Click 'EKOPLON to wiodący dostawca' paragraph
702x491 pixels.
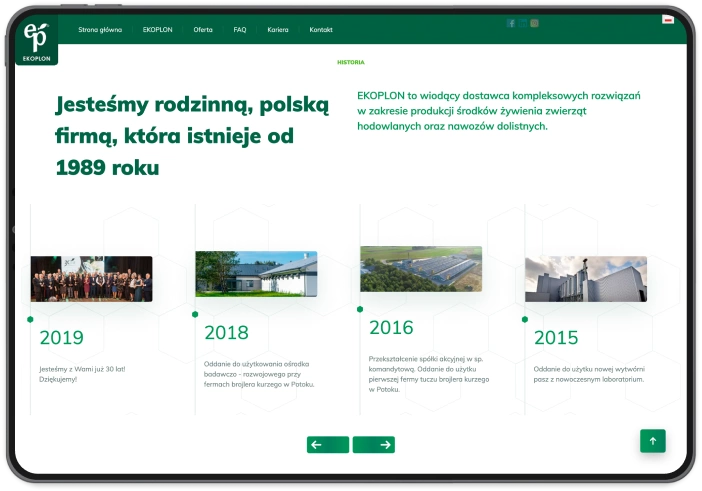(x=499, y=111)
